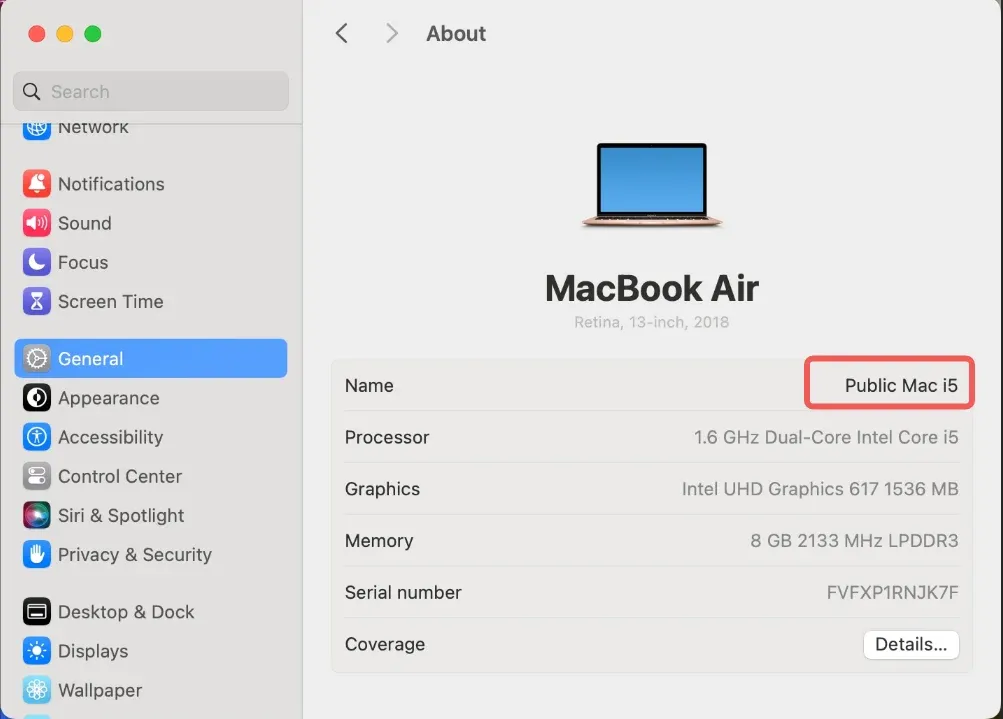Open the Focus moon icon
The height and width of the screenshot is (719, 1003).
[36, 262]
